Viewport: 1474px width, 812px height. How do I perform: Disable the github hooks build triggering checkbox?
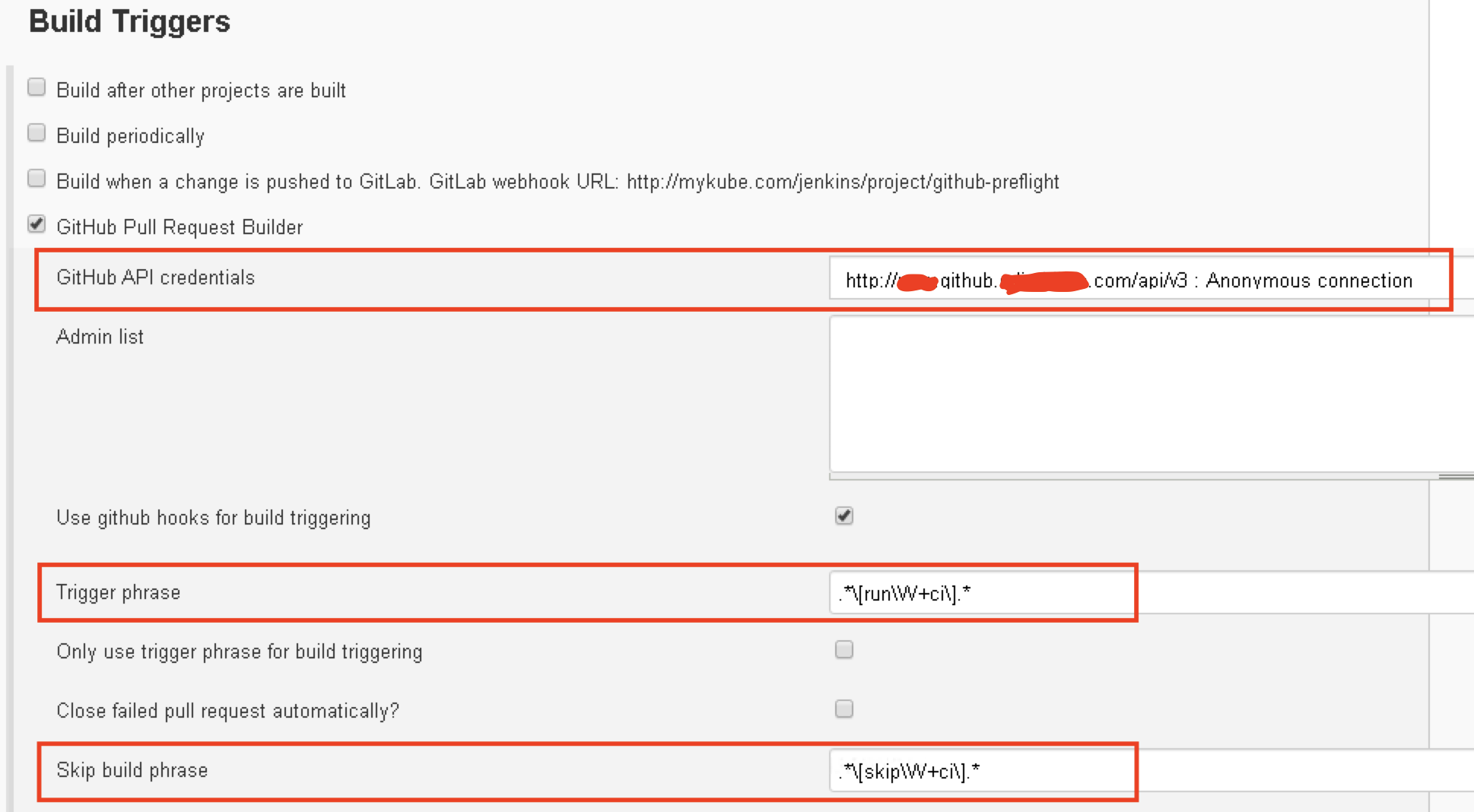coord(844,517)
